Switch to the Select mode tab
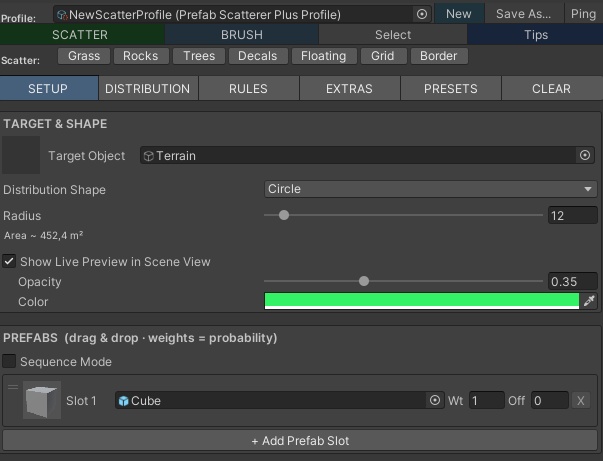 (x=393, y=35)
